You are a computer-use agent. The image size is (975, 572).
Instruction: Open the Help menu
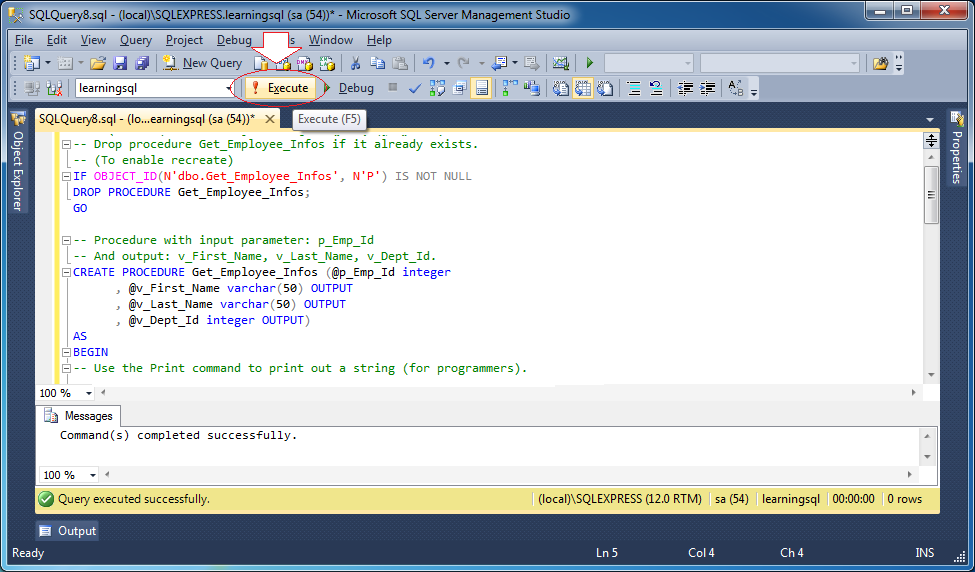(379, 40)
